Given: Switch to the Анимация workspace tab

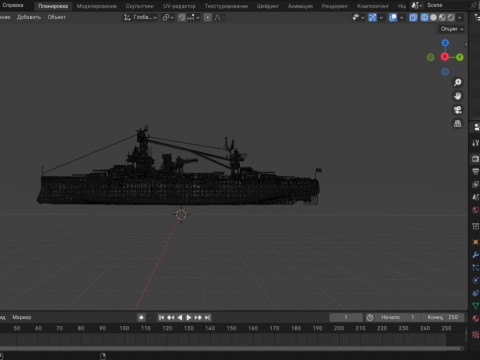Looking at the screenshot, I should [300, 6].
